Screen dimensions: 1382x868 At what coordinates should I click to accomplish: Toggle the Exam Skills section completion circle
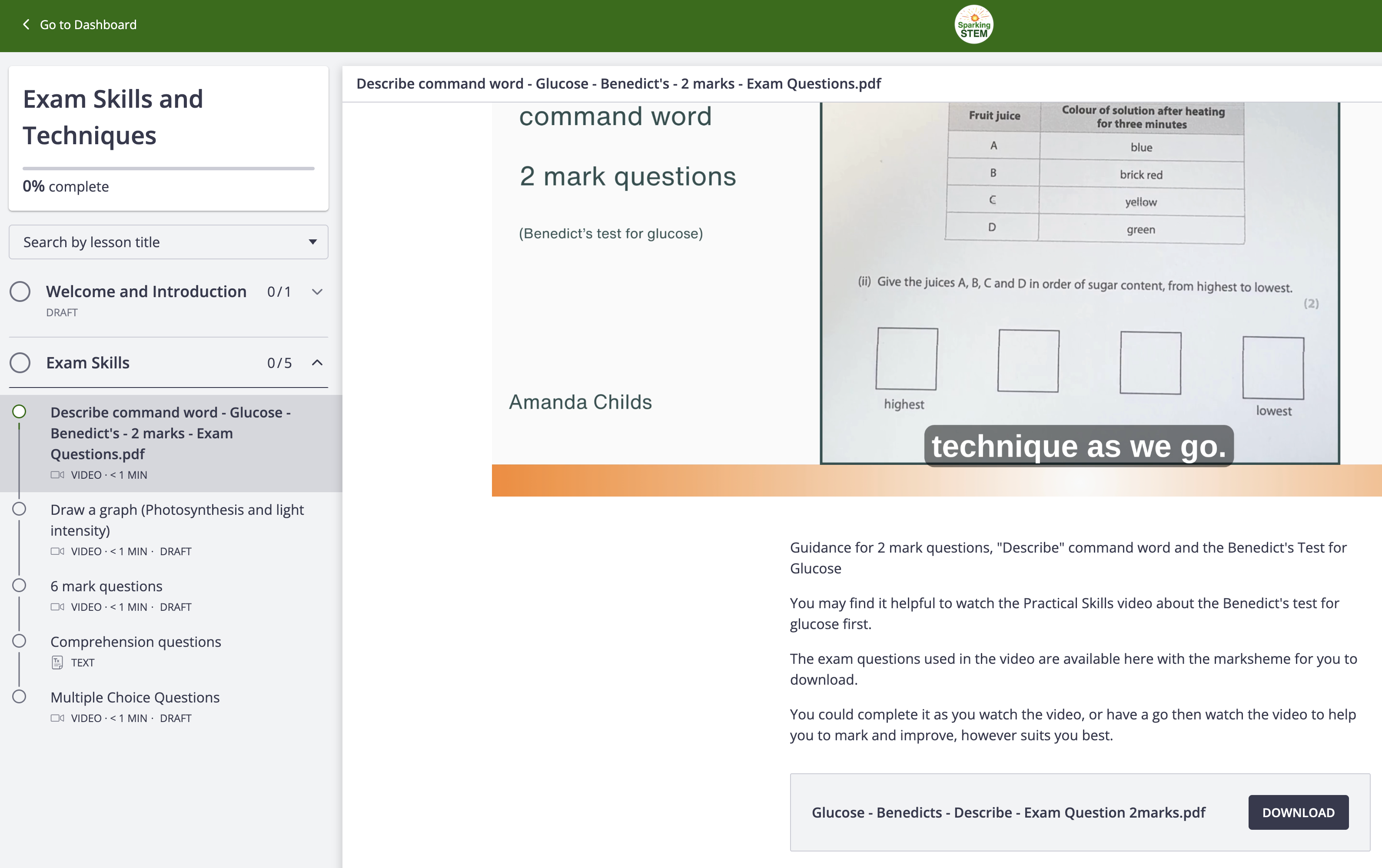(20, 363)
